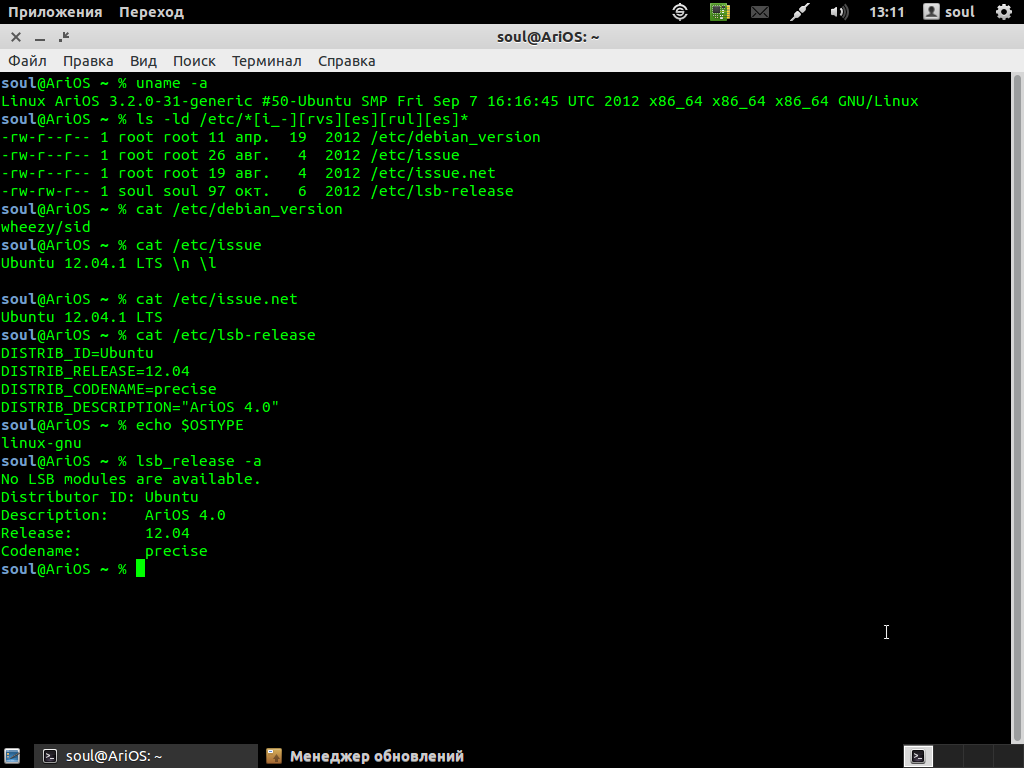1024x768 pixels.
Task: Click the 13:11 clock
Action: pyautogui.click(x=886, y=12)
